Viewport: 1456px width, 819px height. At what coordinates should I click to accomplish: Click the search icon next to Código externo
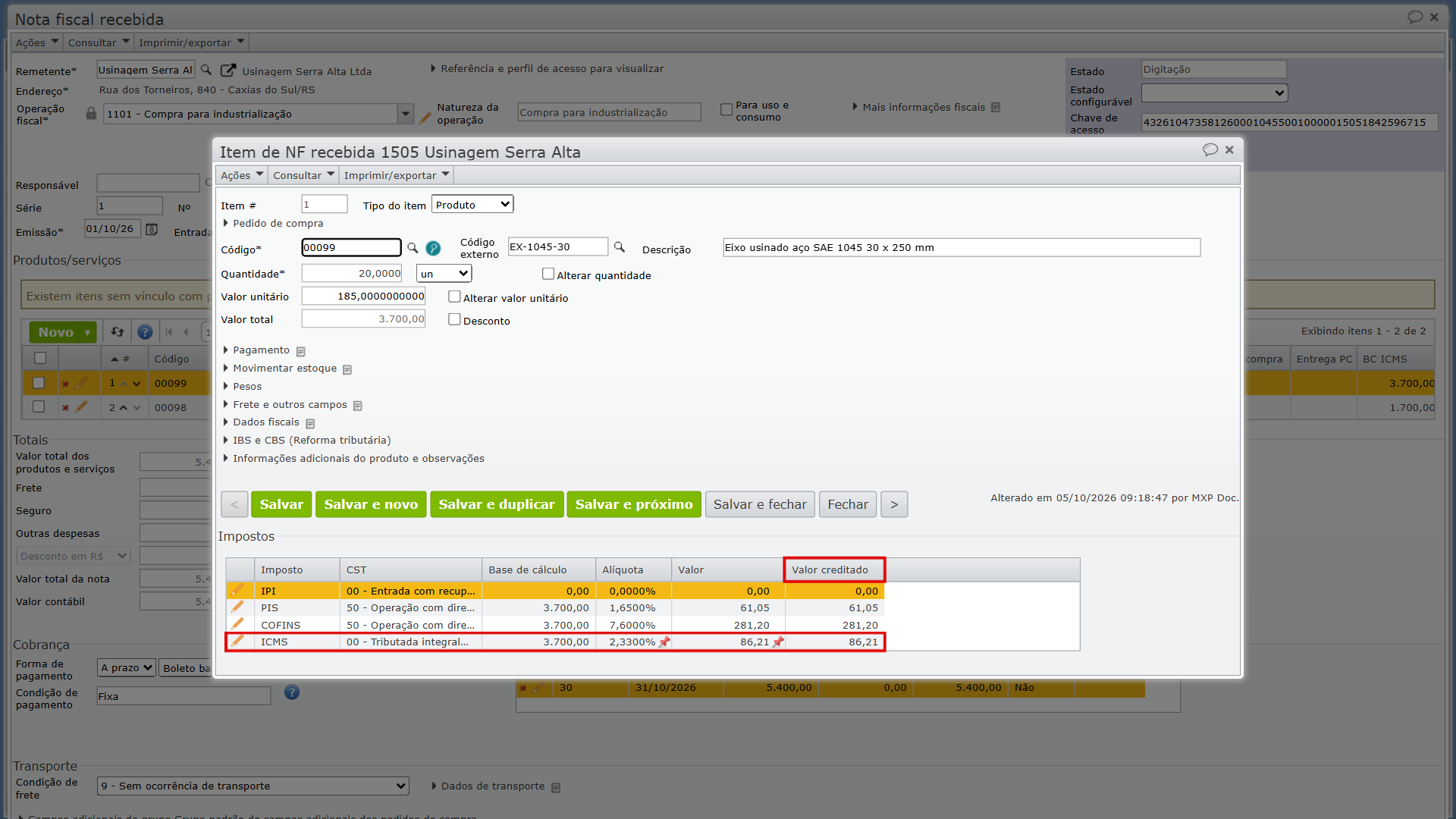coord(620,247)
